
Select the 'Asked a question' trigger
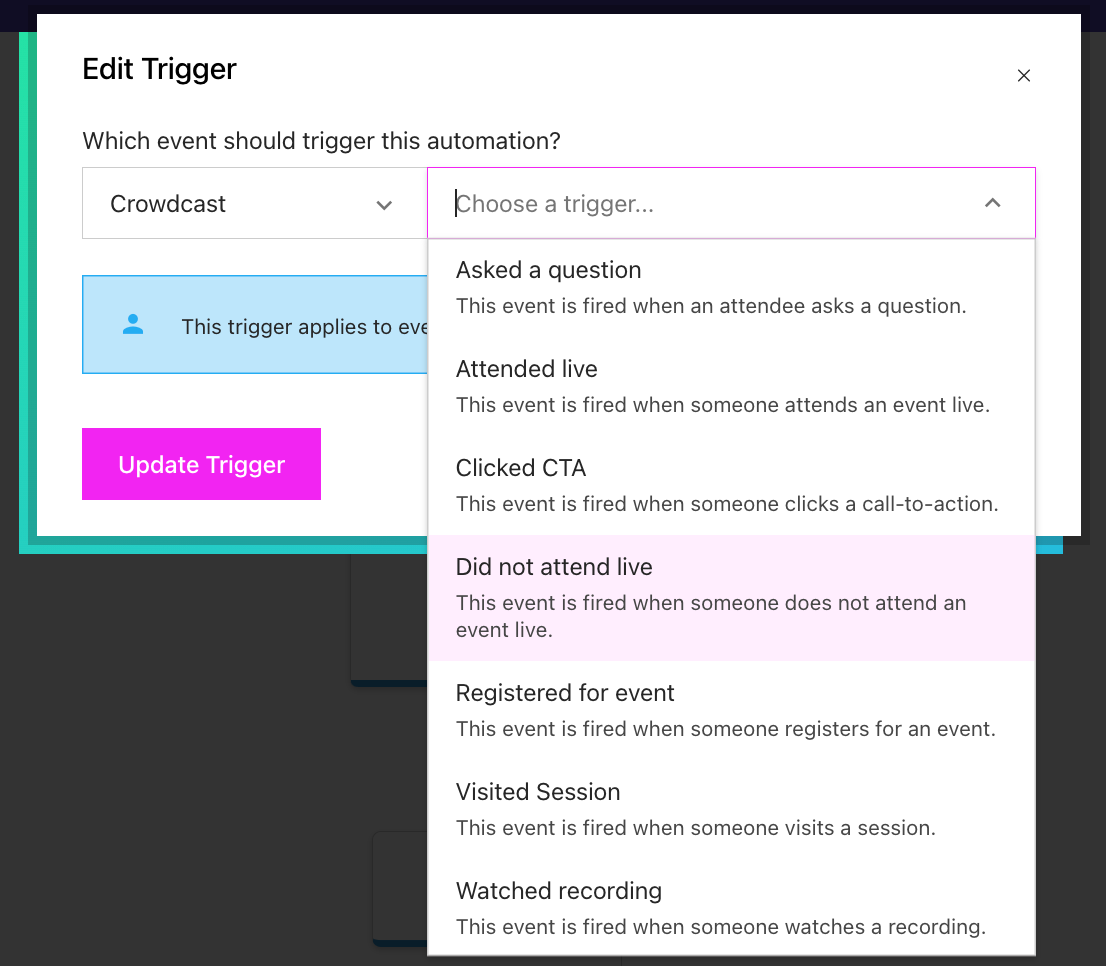coord(548,270)
